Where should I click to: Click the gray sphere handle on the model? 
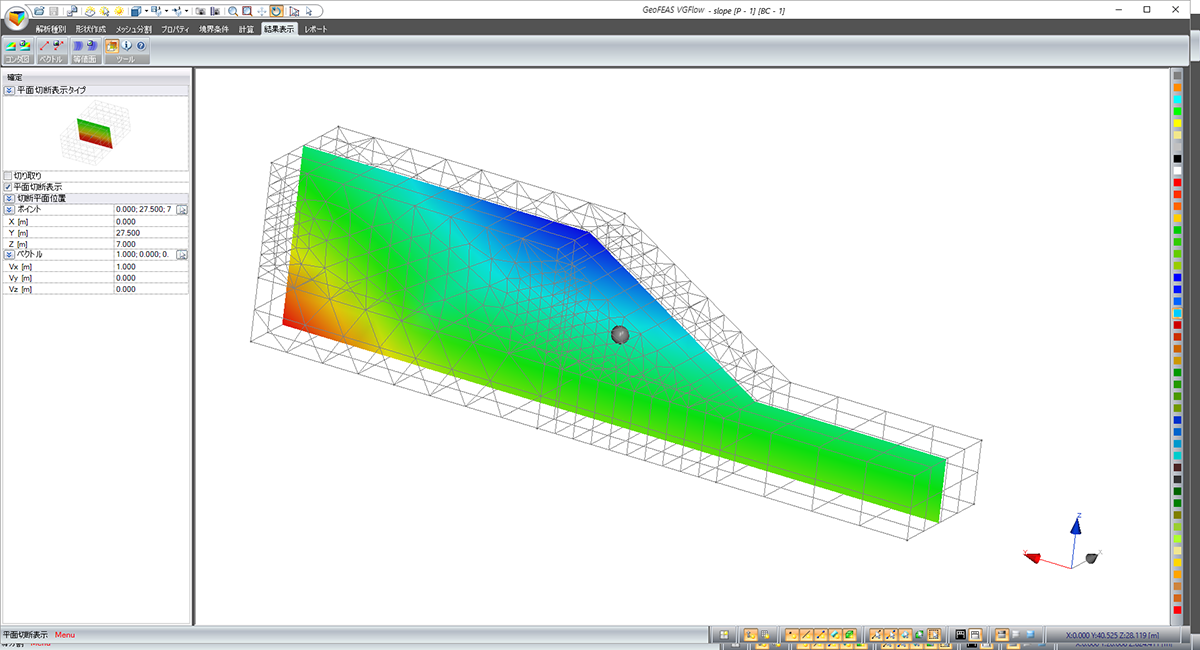pos(620,335)
